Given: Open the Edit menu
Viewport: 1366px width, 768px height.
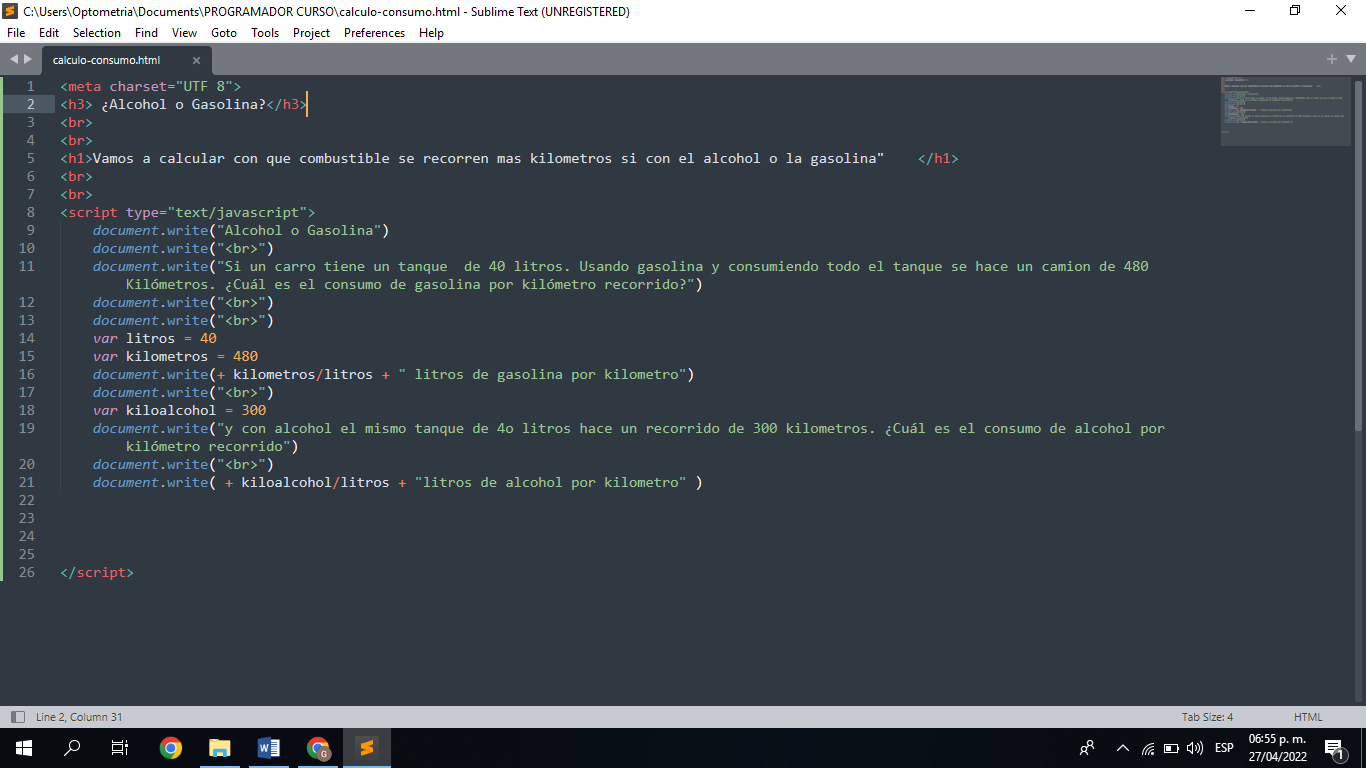Looking at the screenshot, I should pos(49,33).
